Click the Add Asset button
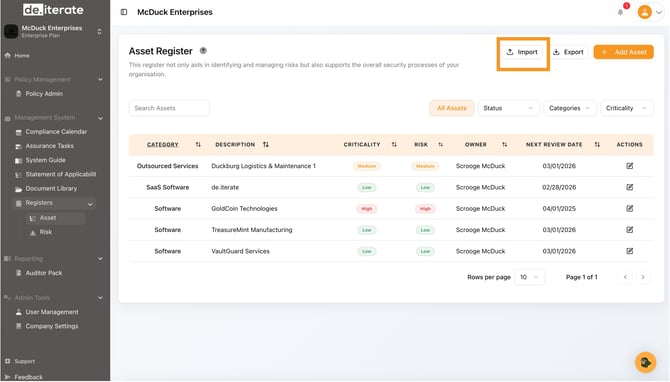Image resolution: width=670 pixels, height=382 pixels. pyautogui.click(x=623, y=52)
